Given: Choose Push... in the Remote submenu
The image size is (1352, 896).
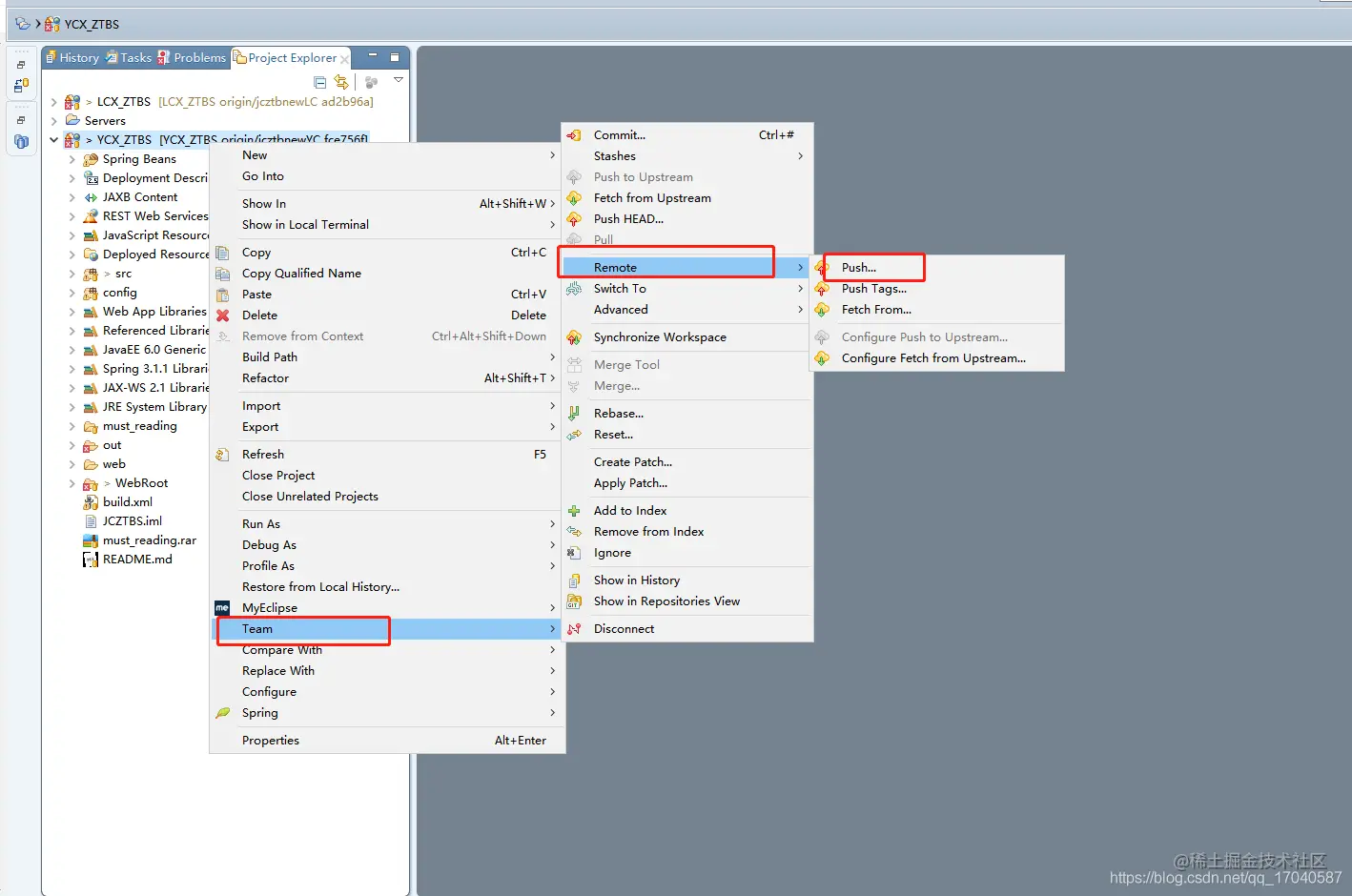Looking at the screenshot, I should (x=938, y=268).
